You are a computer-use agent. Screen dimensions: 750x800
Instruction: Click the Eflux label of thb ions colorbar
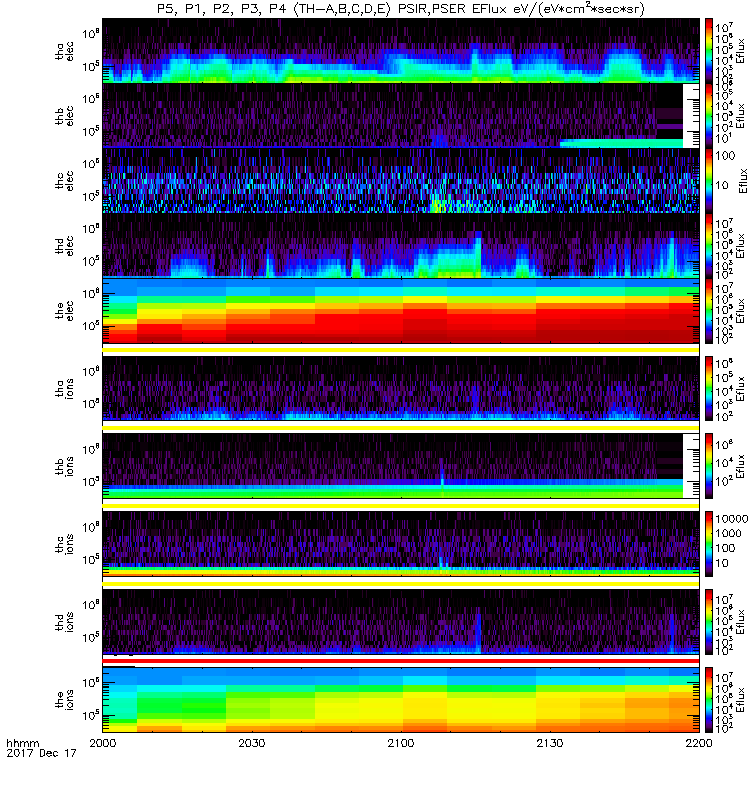741,466
